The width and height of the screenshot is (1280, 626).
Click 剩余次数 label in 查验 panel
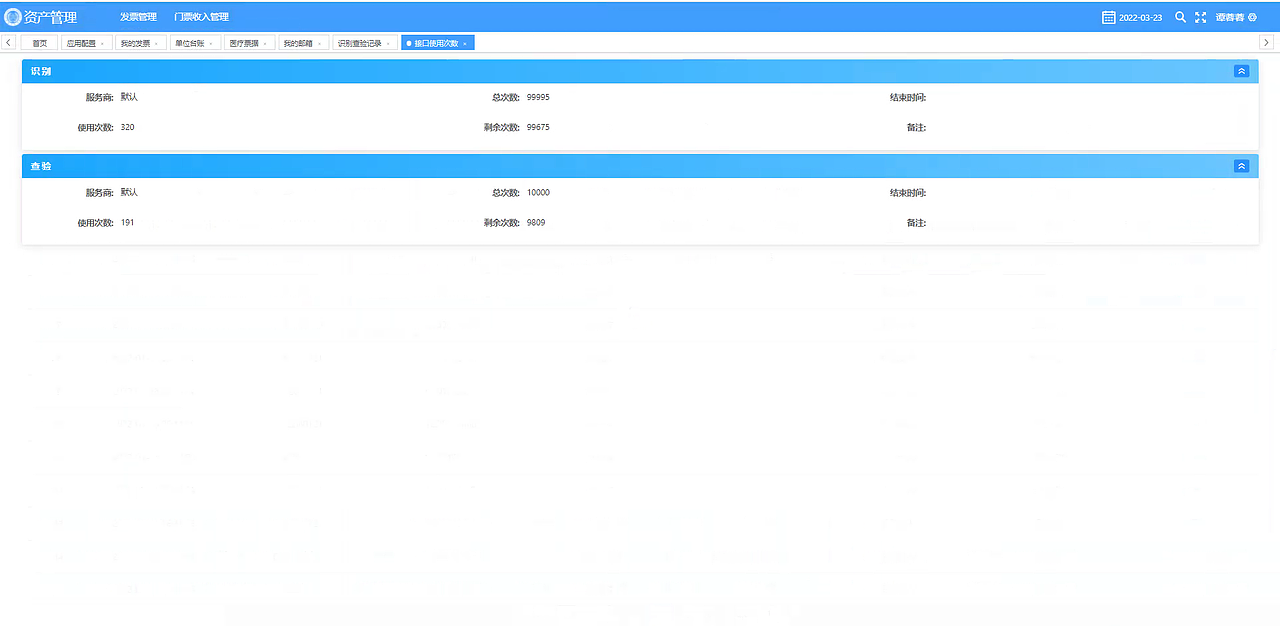click(x=502, y=223)
